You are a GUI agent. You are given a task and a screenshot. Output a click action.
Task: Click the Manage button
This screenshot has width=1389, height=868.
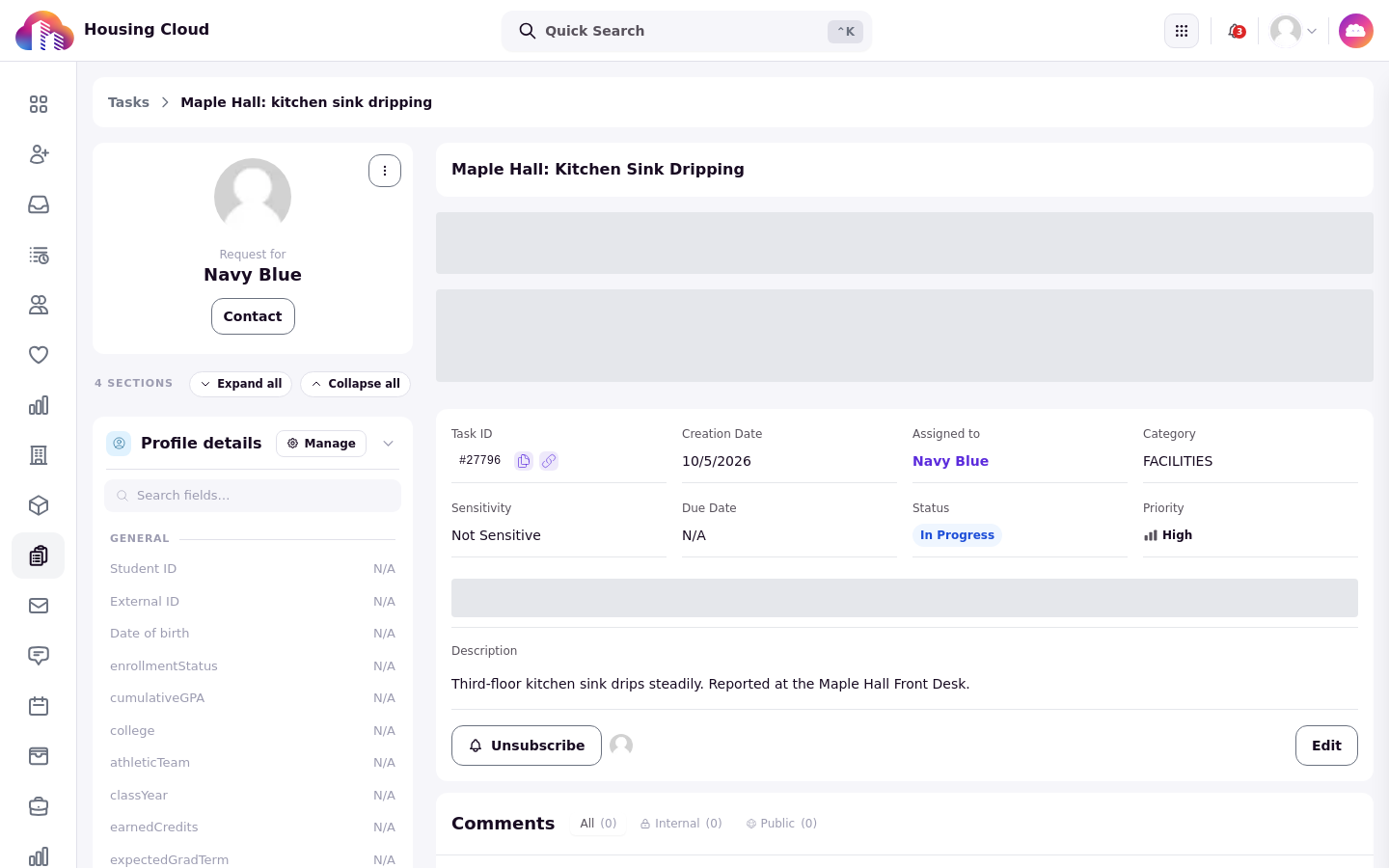click(321, 444)
